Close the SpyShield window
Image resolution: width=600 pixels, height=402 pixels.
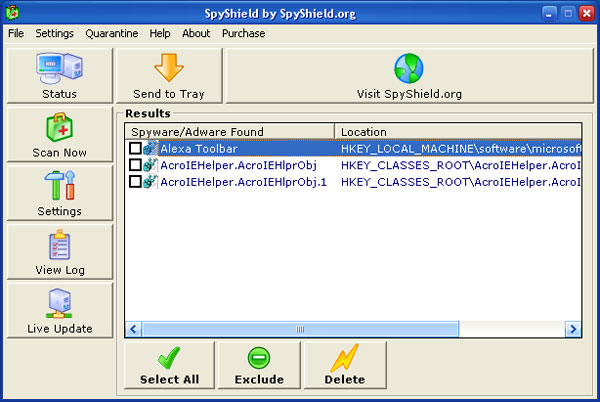(x=587, y=14)
